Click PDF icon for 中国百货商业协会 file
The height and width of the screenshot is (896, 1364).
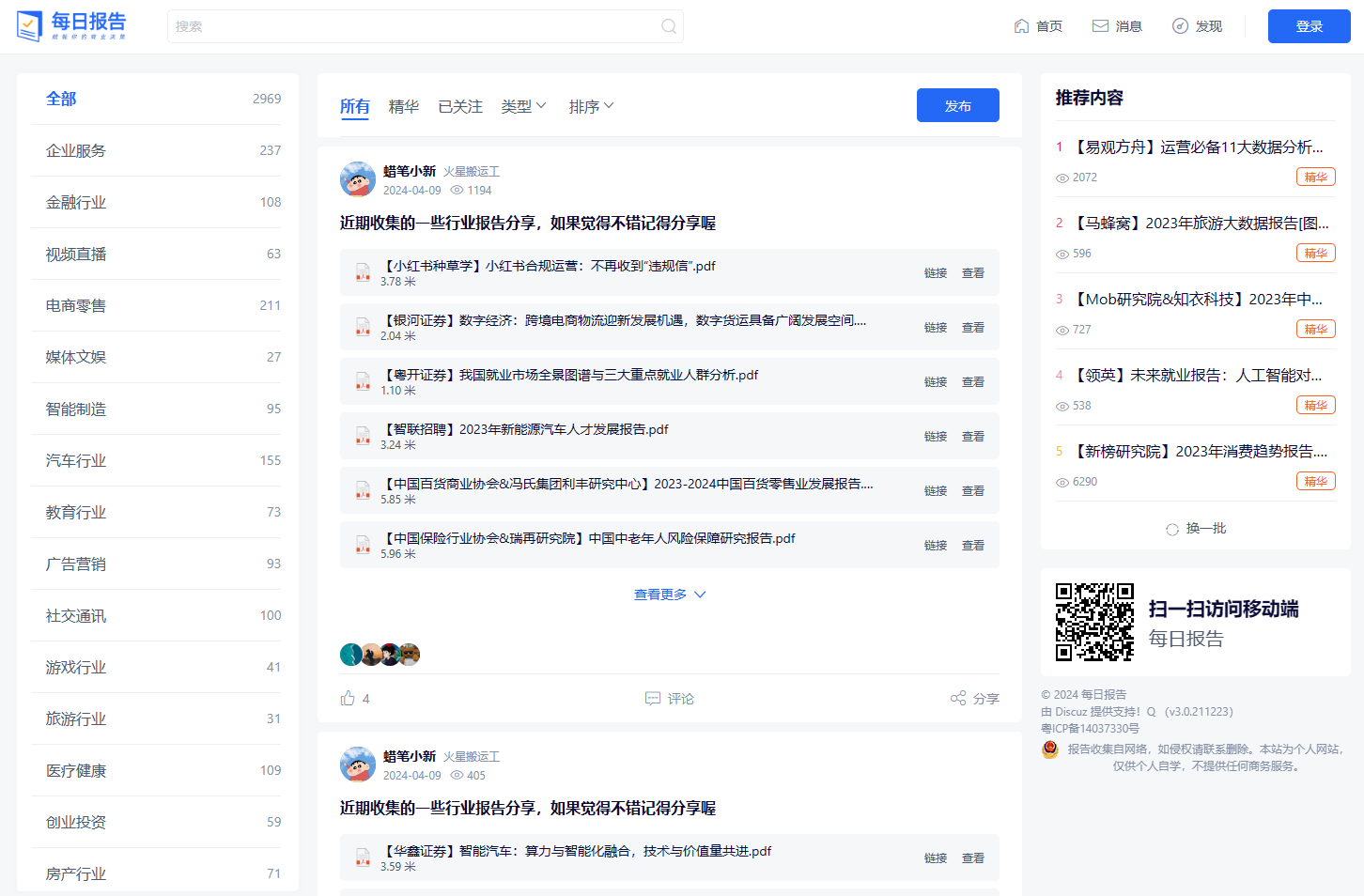coord(363,491)
